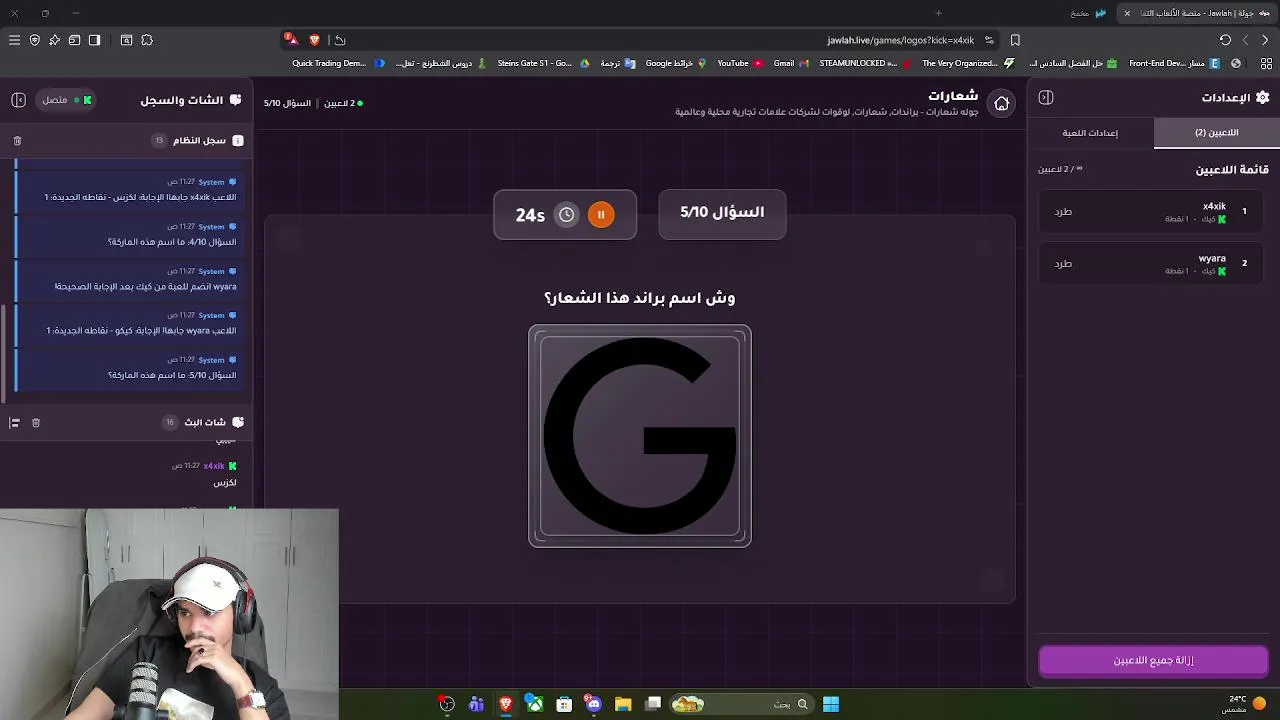Reload the page
Viewport: 1280px width, 720px height.
[1225, 40]
